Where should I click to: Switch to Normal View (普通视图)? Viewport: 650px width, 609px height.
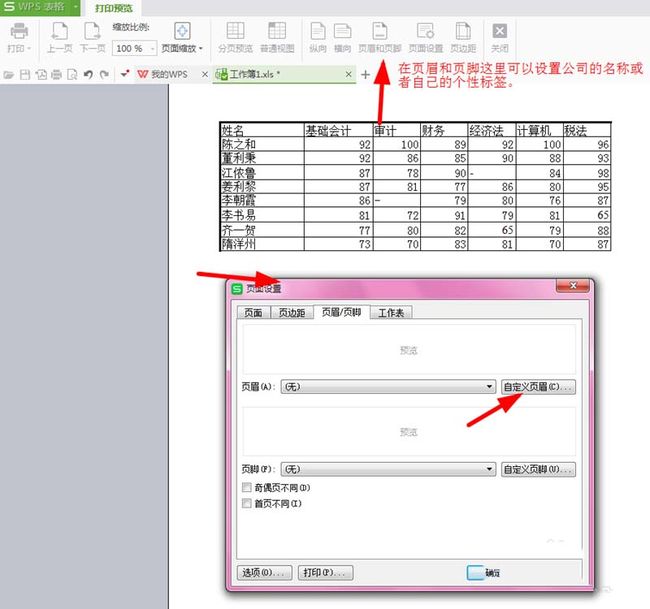tap(277, 38)
